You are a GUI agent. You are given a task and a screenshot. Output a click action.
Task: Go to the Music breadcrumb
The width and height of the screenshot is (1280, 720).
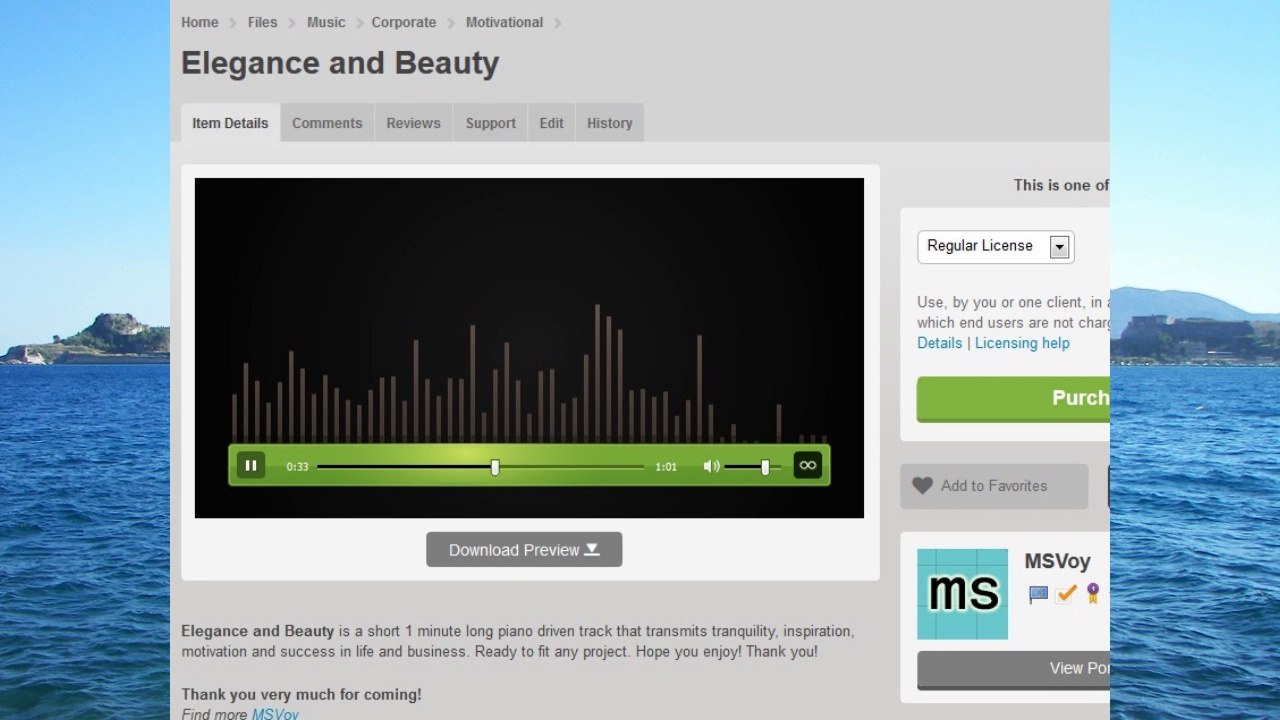click(326, 22)
